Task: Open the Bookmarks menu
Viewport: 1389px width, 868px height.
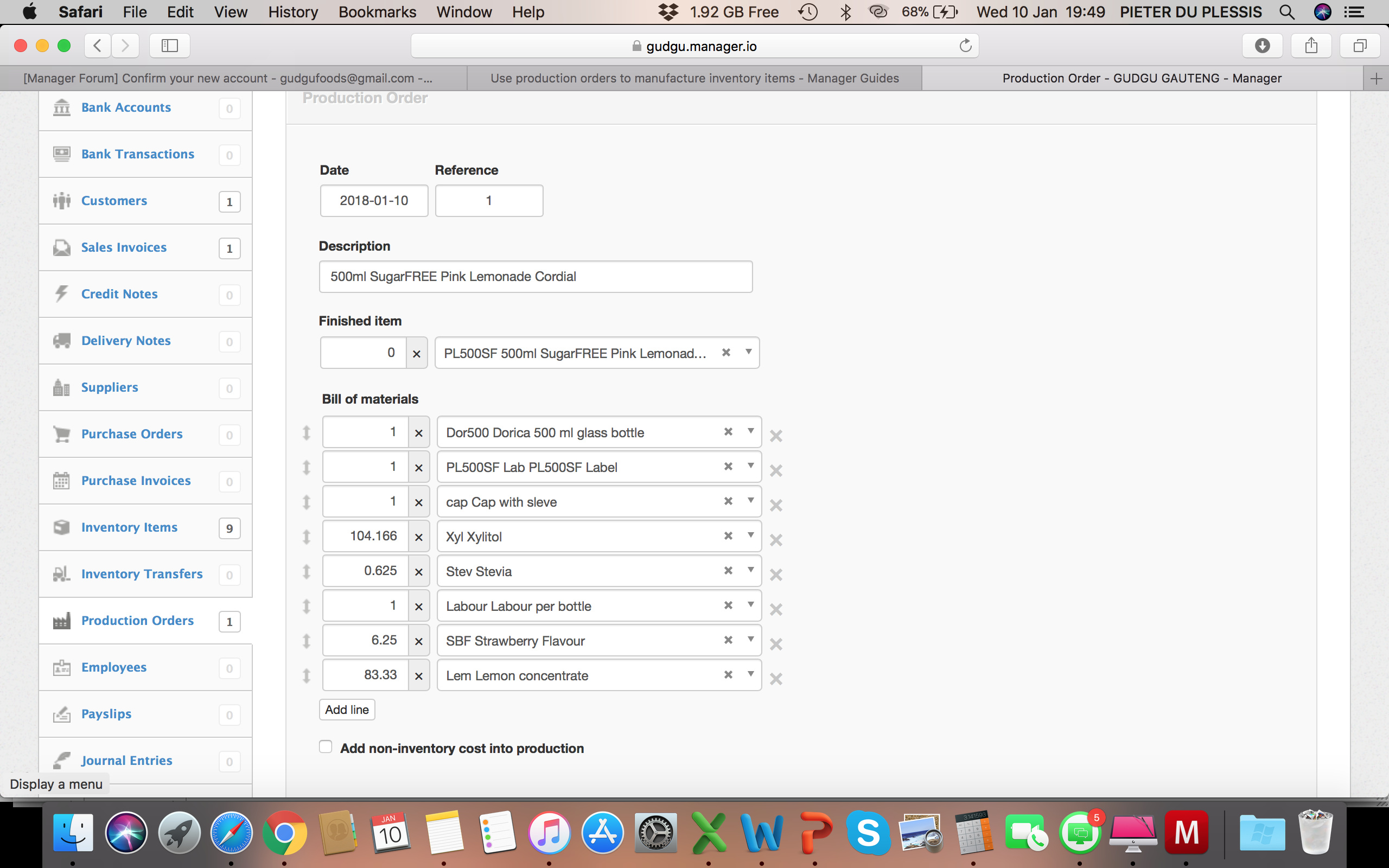Action: pos(377,12)
